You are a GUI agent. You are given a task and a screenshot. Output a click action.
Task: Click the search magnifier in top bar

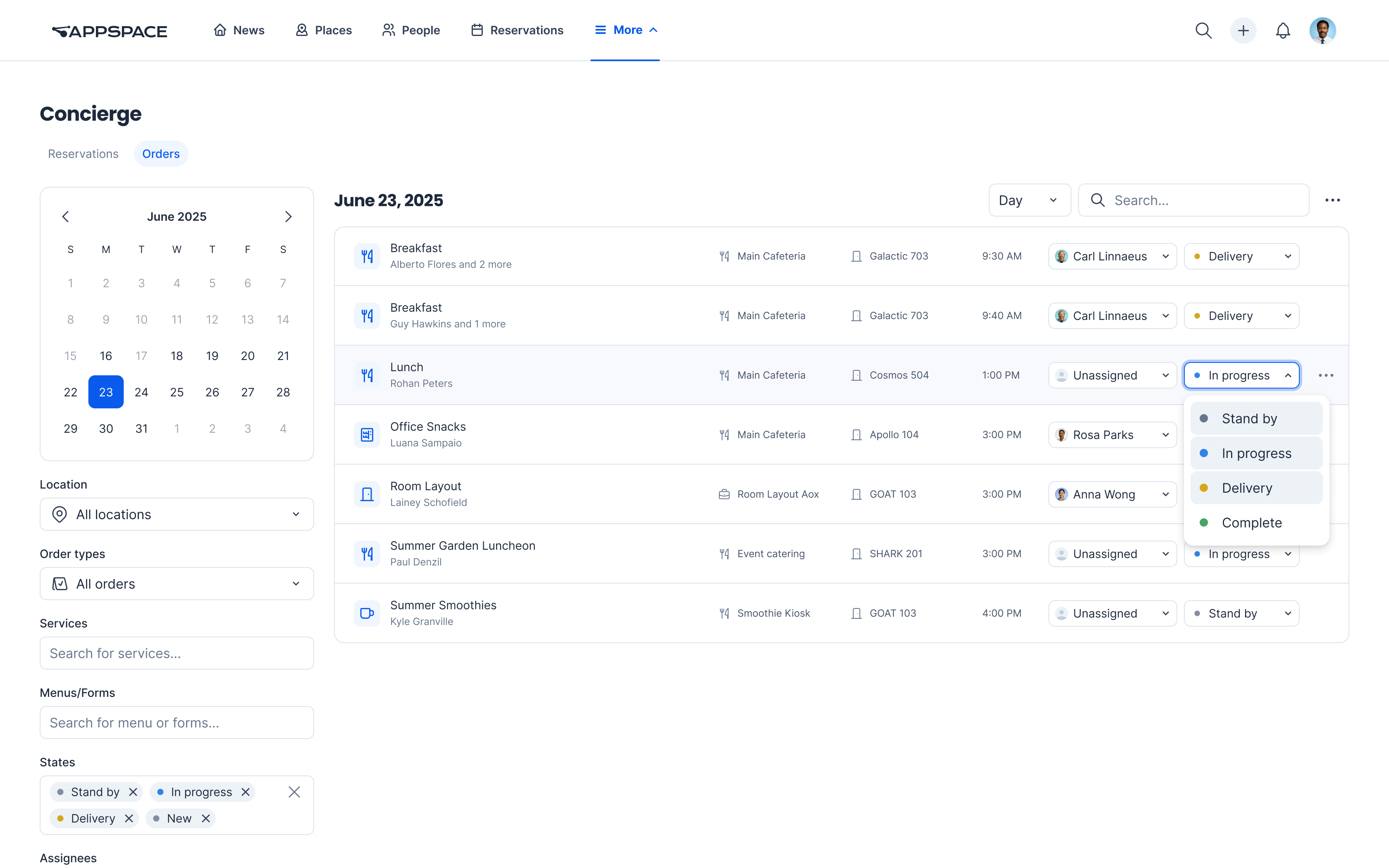pos(1203,31)
